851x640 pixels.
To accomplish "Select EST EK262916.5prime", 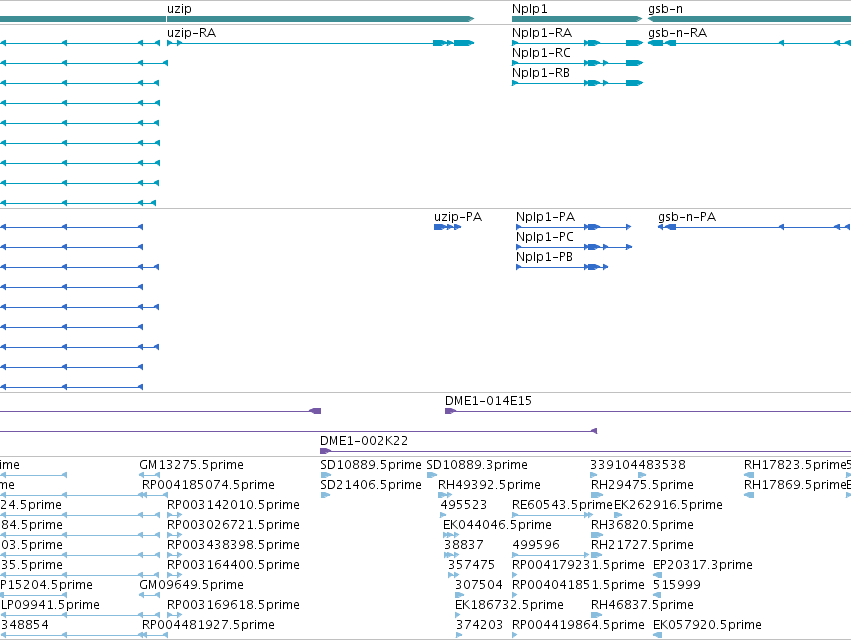I will click(669, 505).
